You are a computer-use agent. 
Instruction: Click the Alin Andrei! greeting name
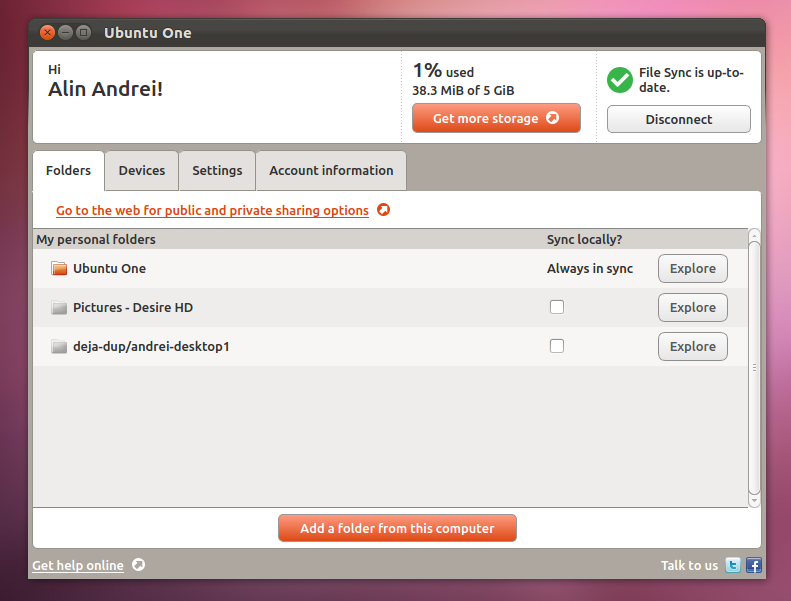pyautogui.click(x=105, y=89)
